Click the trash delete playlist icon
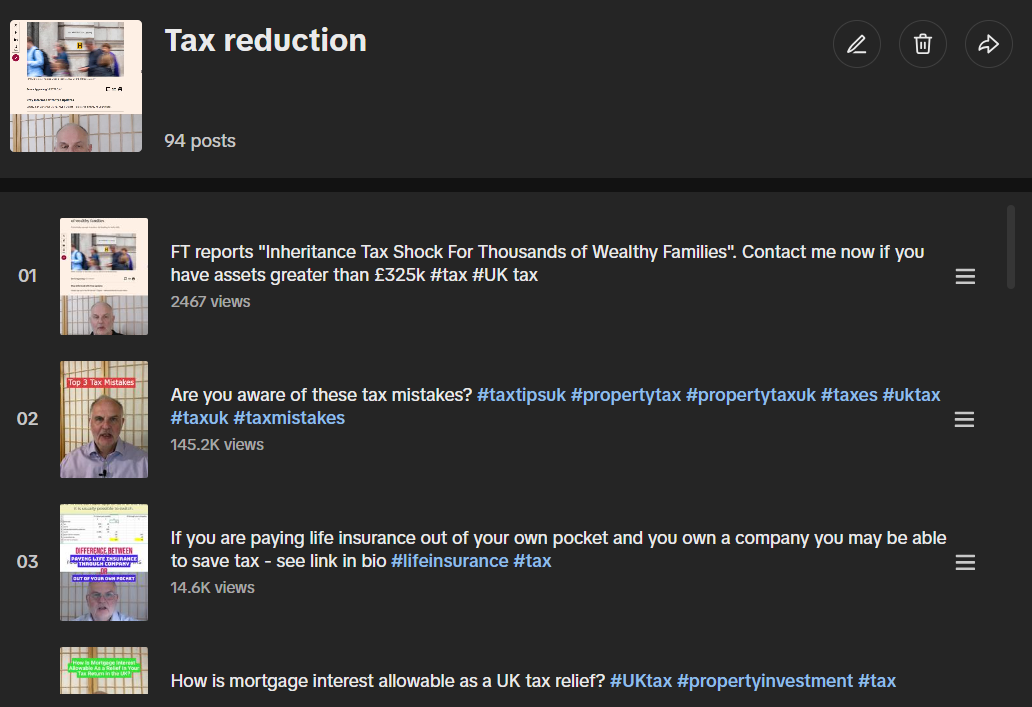 coord(922,44)
